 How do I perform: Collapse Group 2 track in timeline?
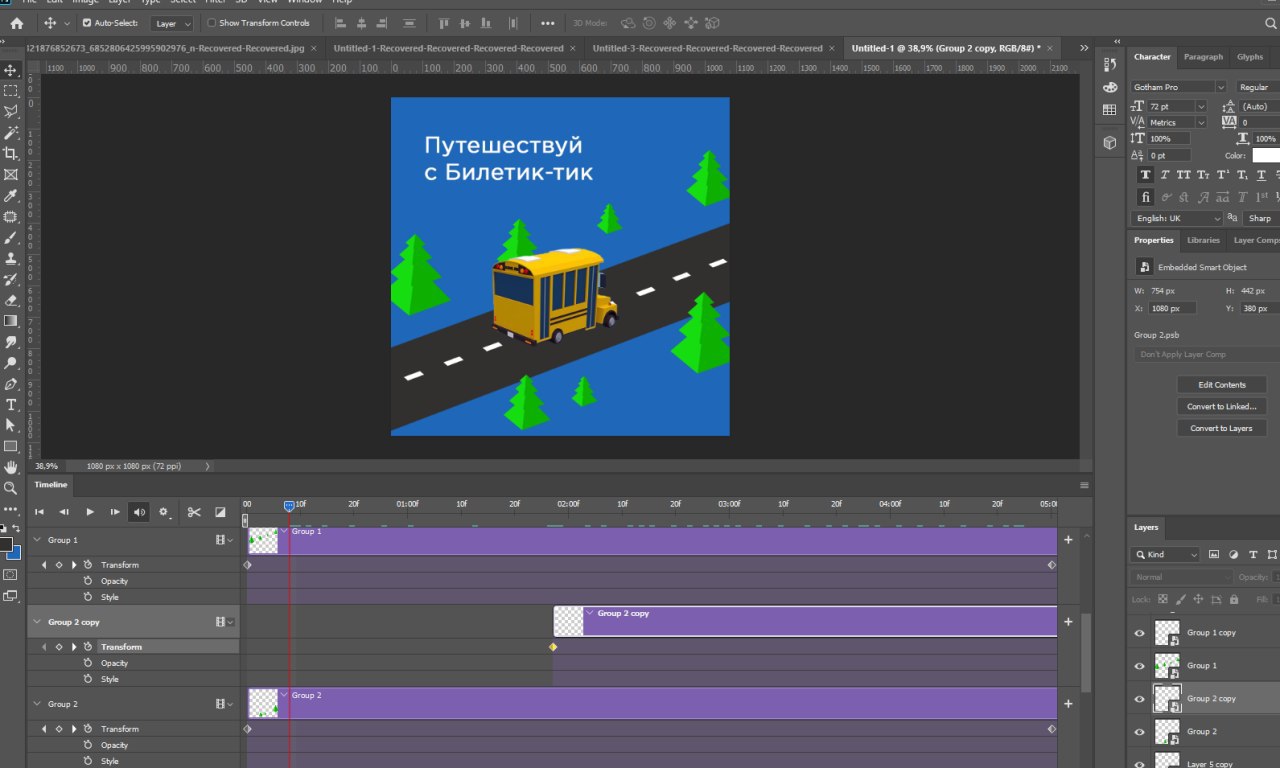[37, 704]
